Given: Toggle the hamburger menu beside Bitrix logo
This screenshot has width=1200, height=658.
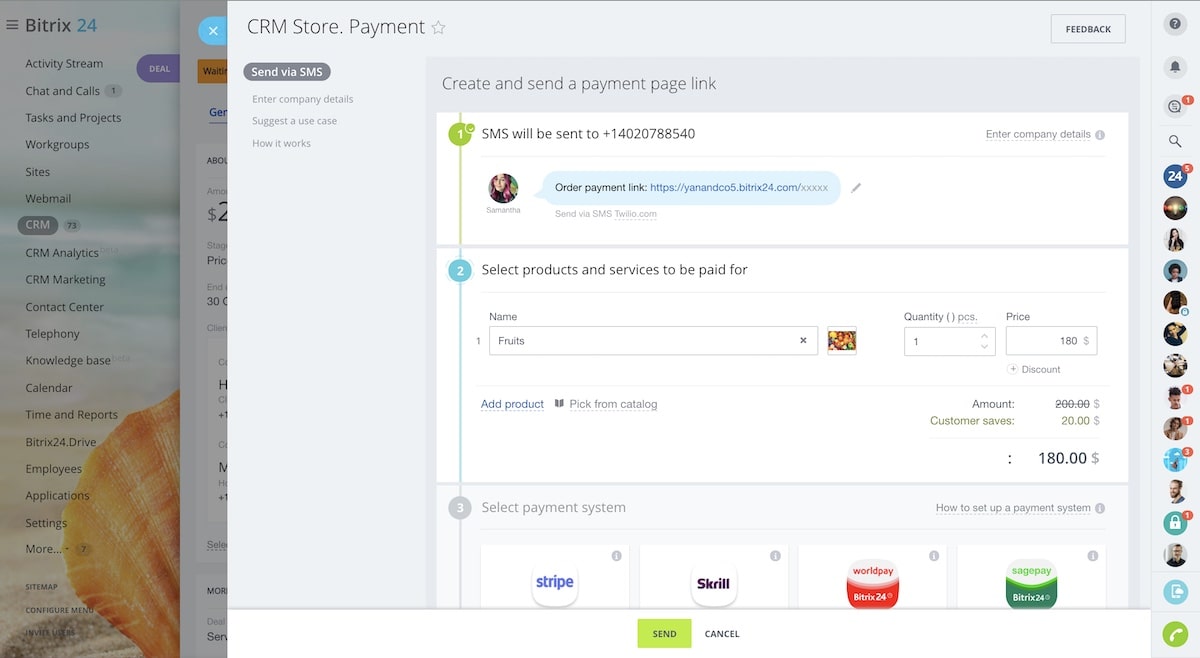Looking at the screenshot, I should [x=12, y=25].
